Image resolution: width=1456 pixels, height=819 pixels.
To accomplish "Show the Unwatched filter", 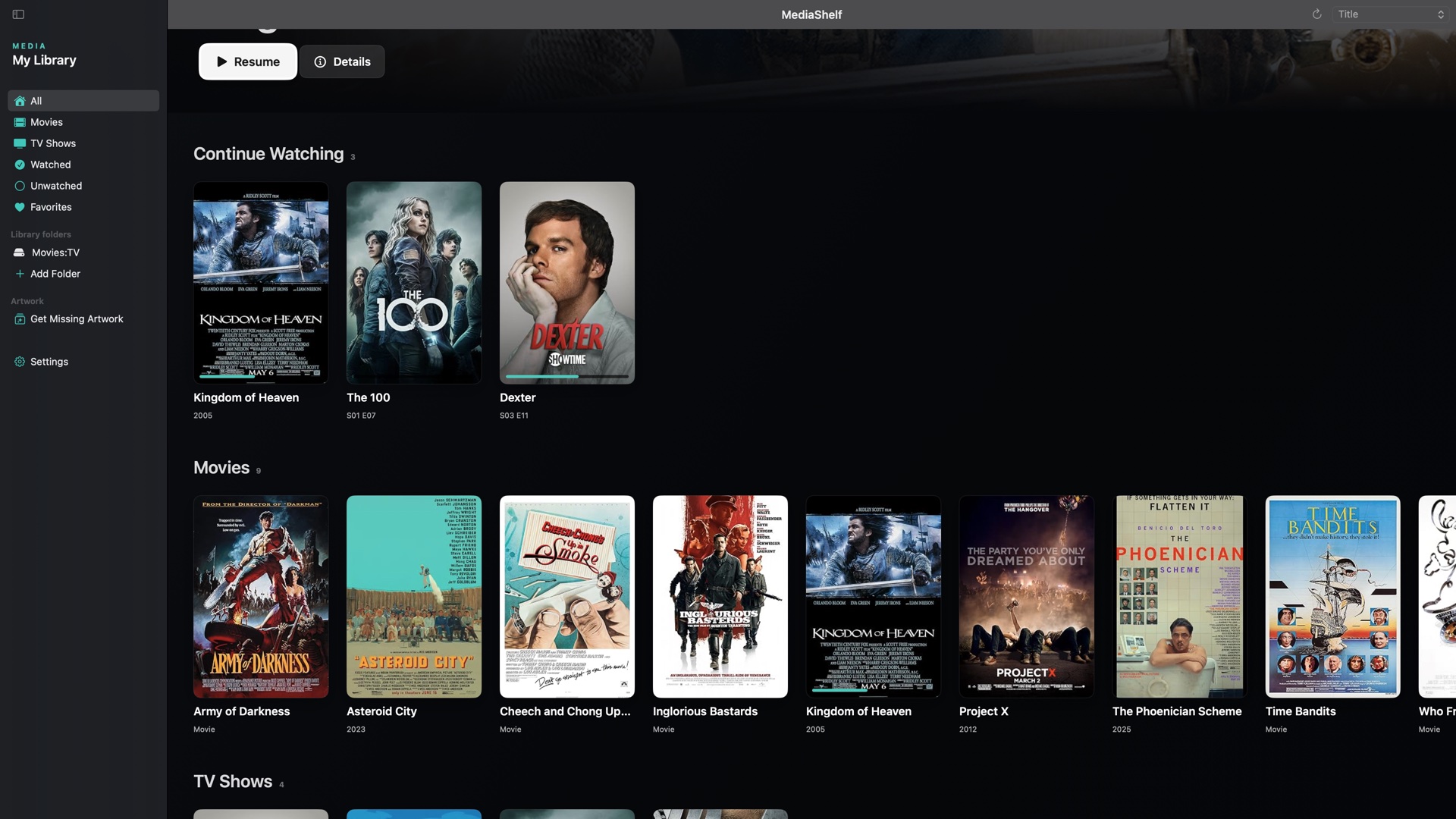I will point(83,186).
